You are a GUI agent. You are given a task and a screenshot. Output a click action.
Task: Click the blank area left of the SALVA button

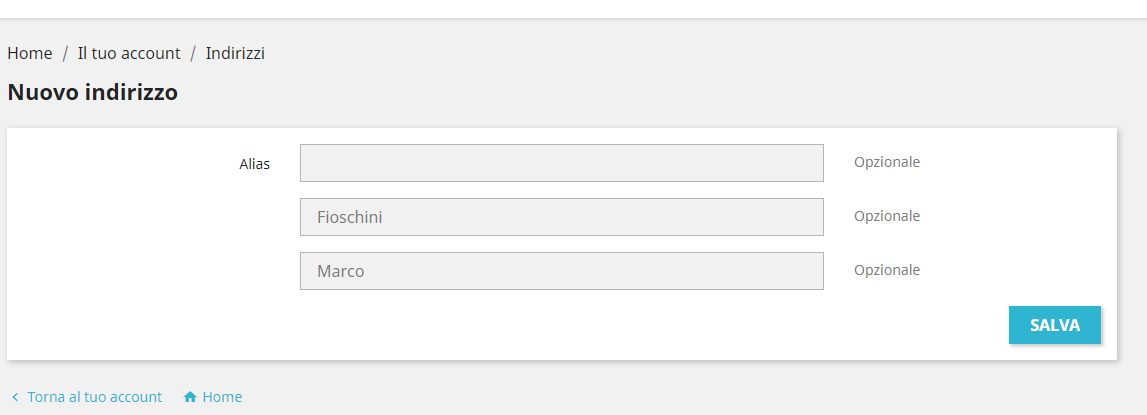(600, 326)
